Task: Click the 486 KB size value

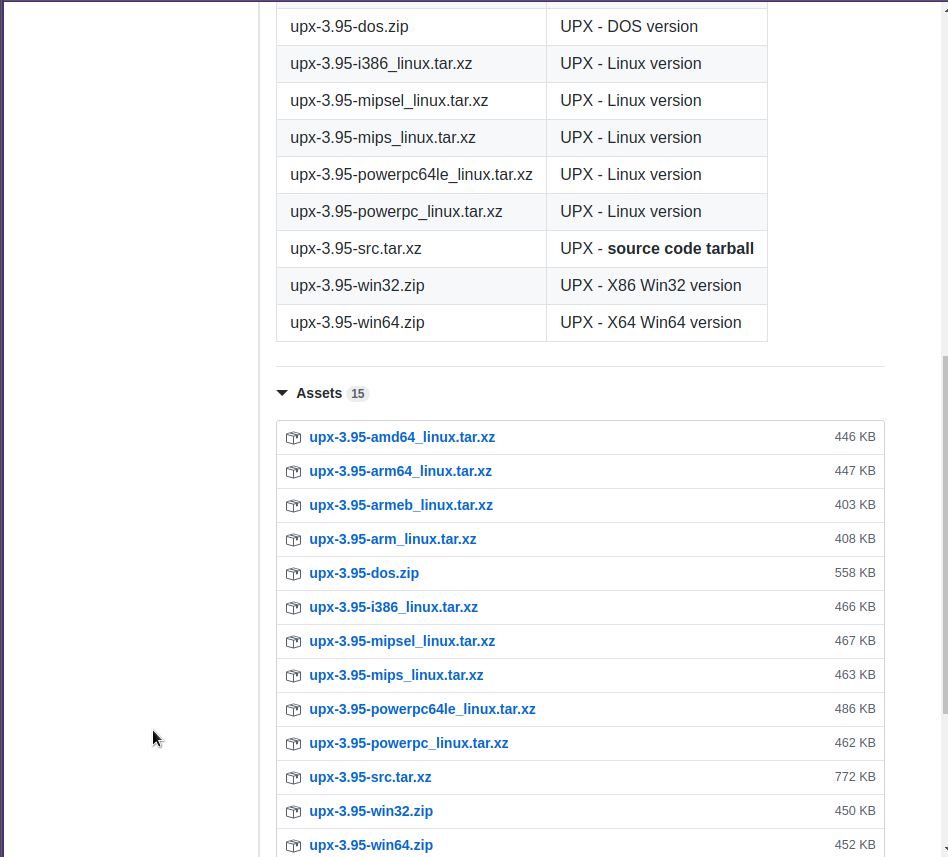Action: [x=855, y=709]
